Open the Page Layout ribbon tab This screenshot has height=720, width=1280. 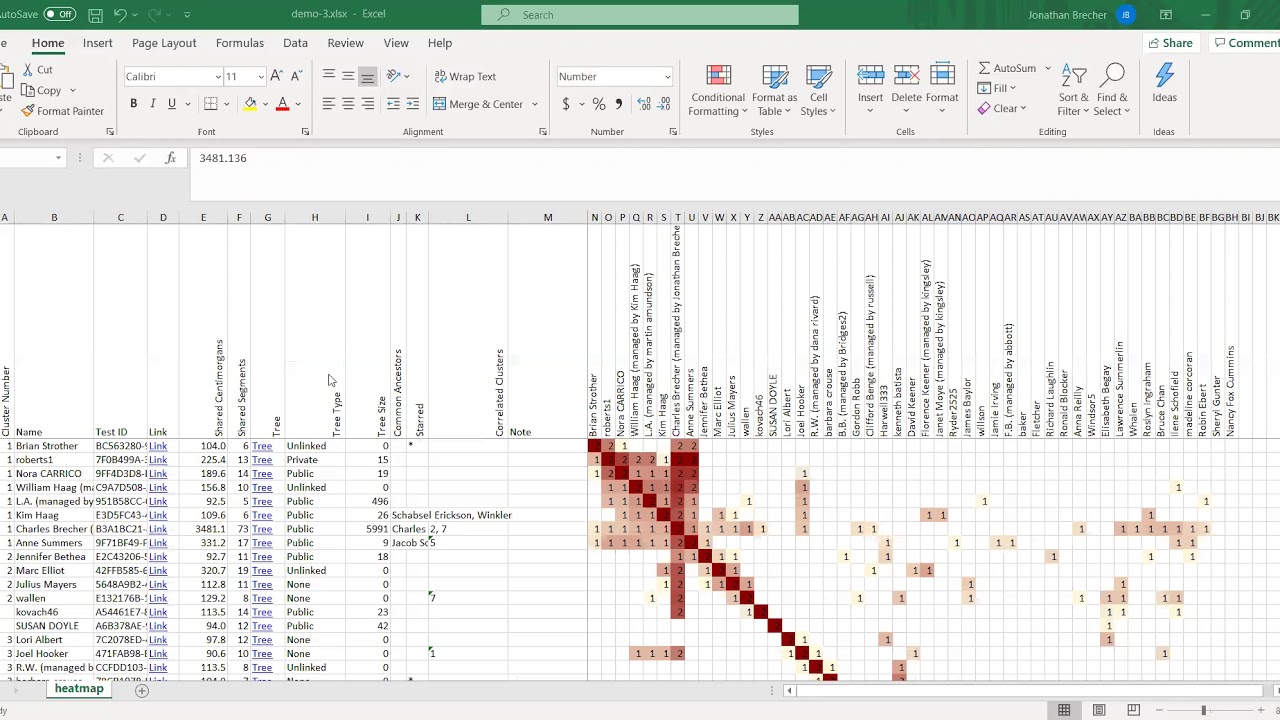tap(164, 43)
